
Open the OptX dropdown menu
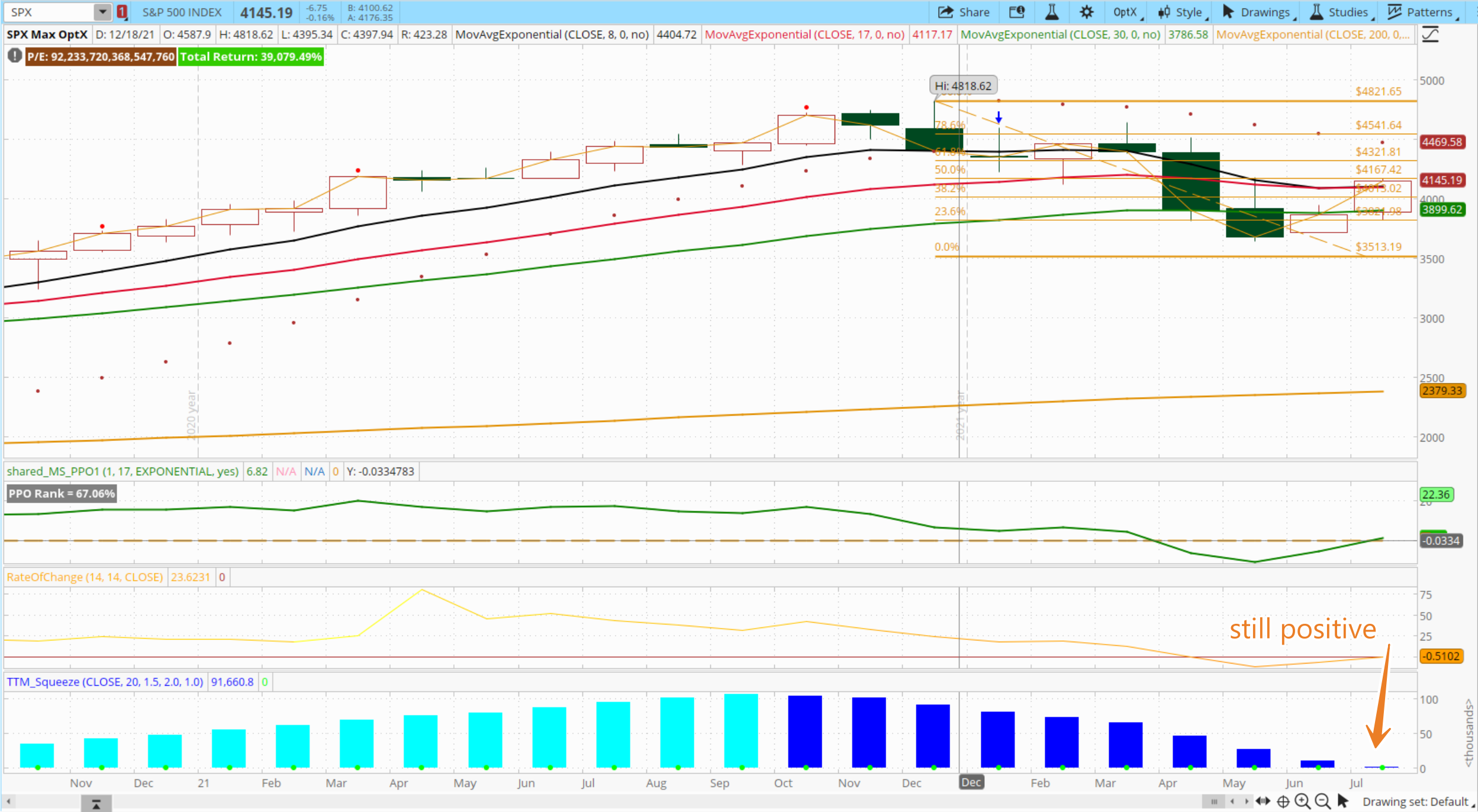click(x=1126, y=12)
